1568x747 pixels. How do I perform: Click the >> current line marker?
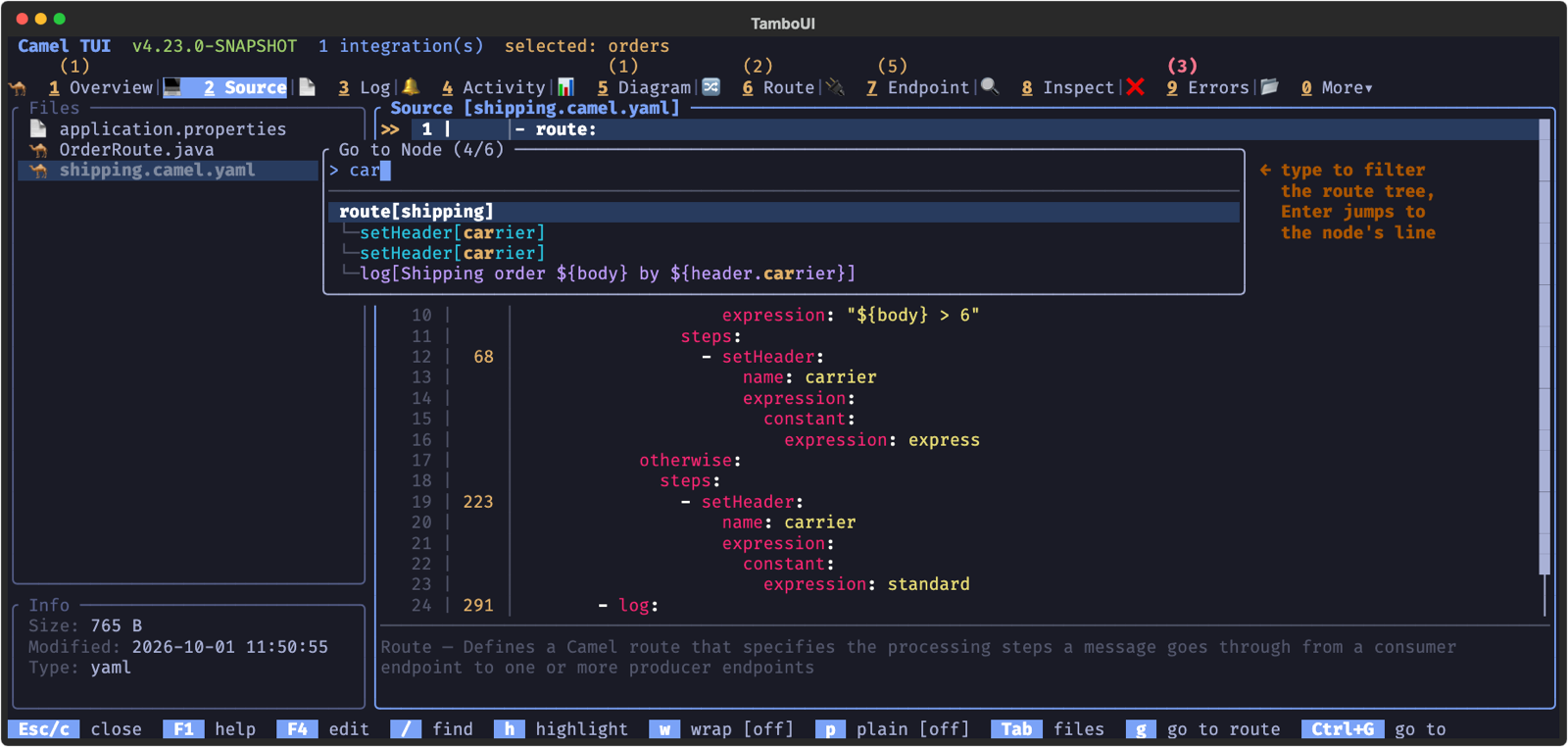click(390, 129)
